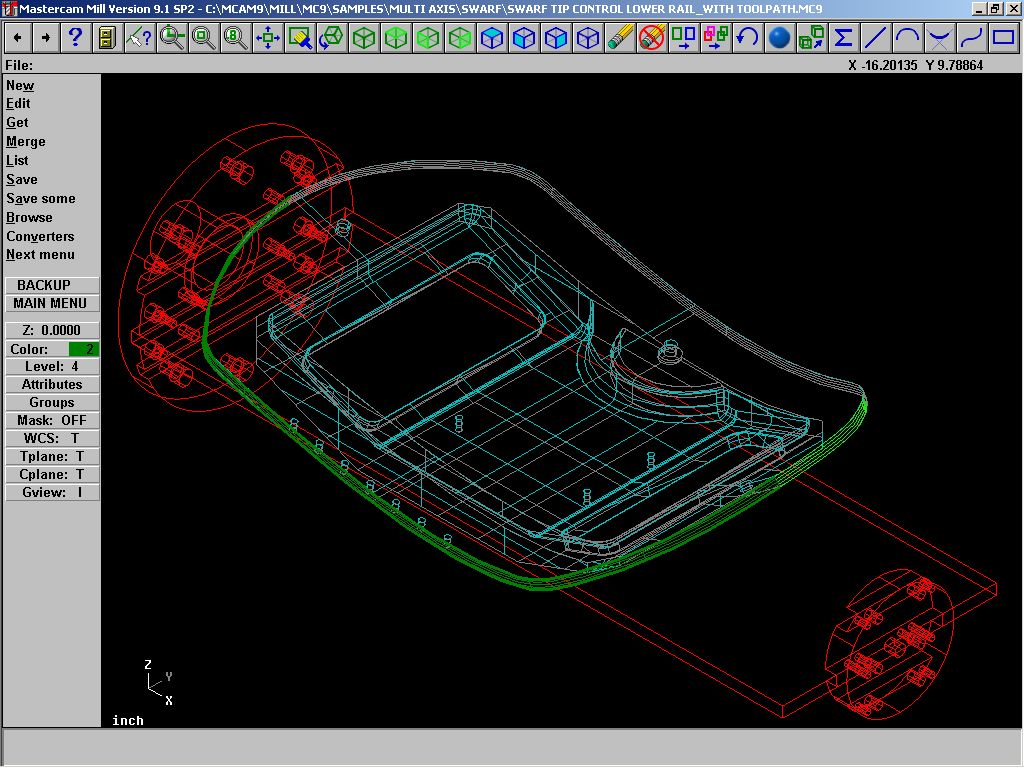
Task: Toggle the Mask: OFF setting
Action: point(52,421)
